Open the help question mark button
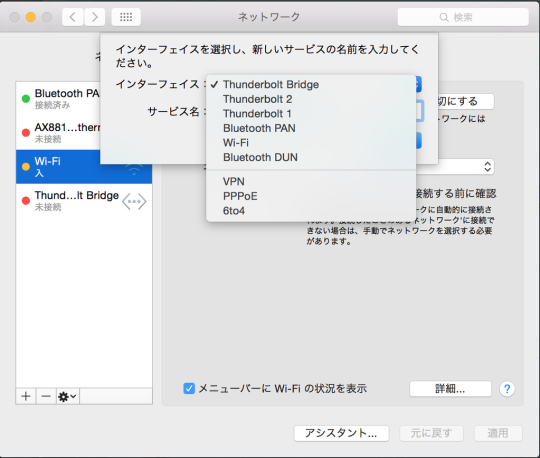The height and width of the screenshot is (458, 540). (x=507, y=389)
